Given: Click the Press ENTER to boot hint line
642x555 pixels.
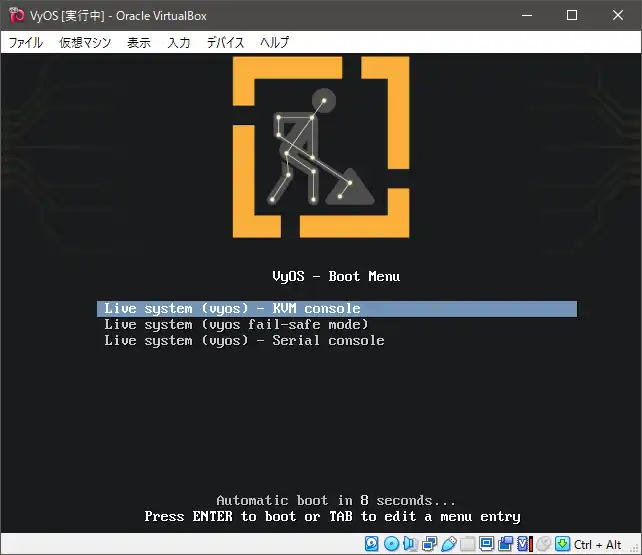Looking at the screenshot, I should (332, 517).
